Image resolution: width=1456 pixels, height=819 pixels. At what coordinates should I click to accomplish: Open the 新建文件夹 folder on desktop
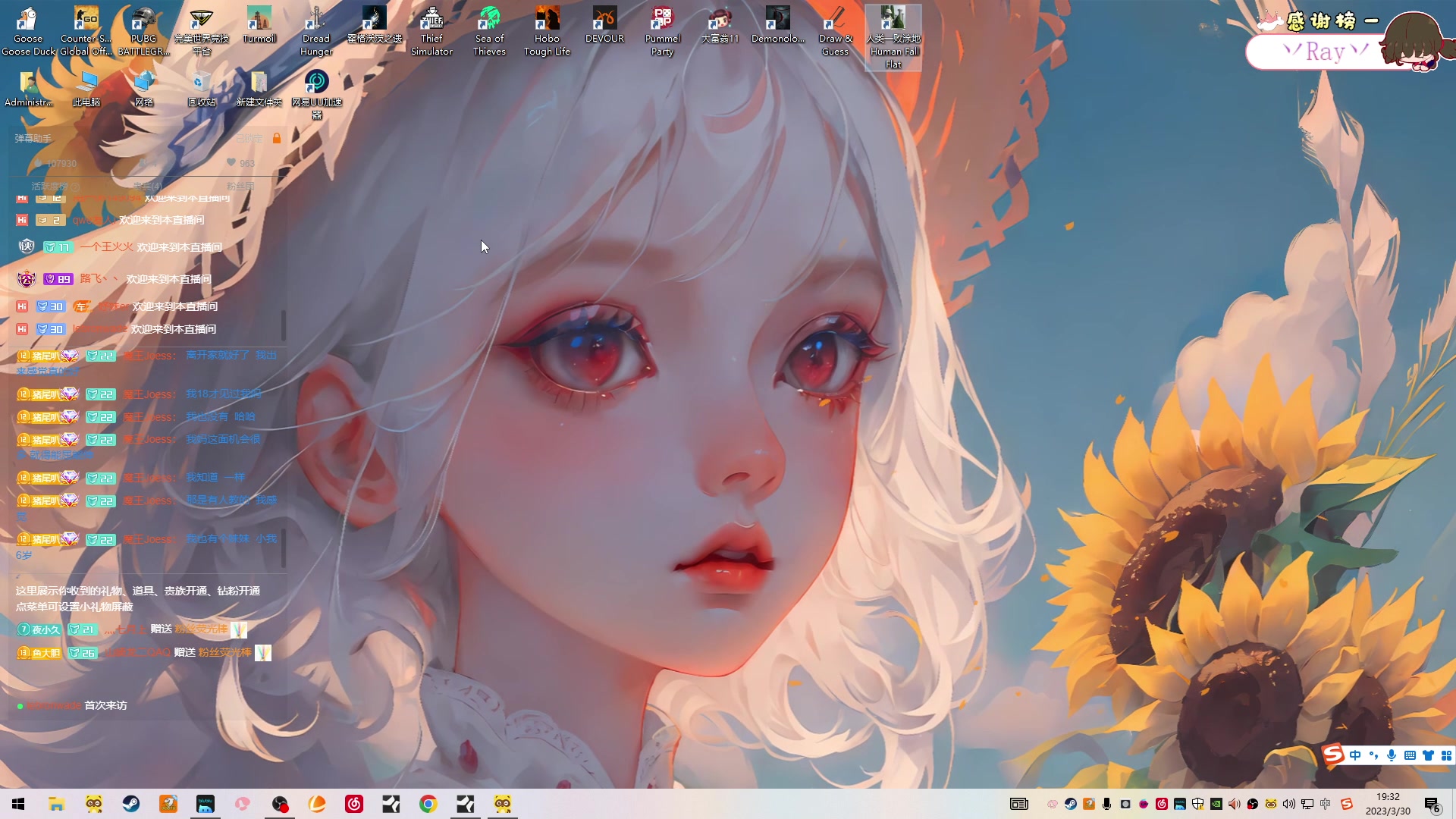(x=259, y=89)
